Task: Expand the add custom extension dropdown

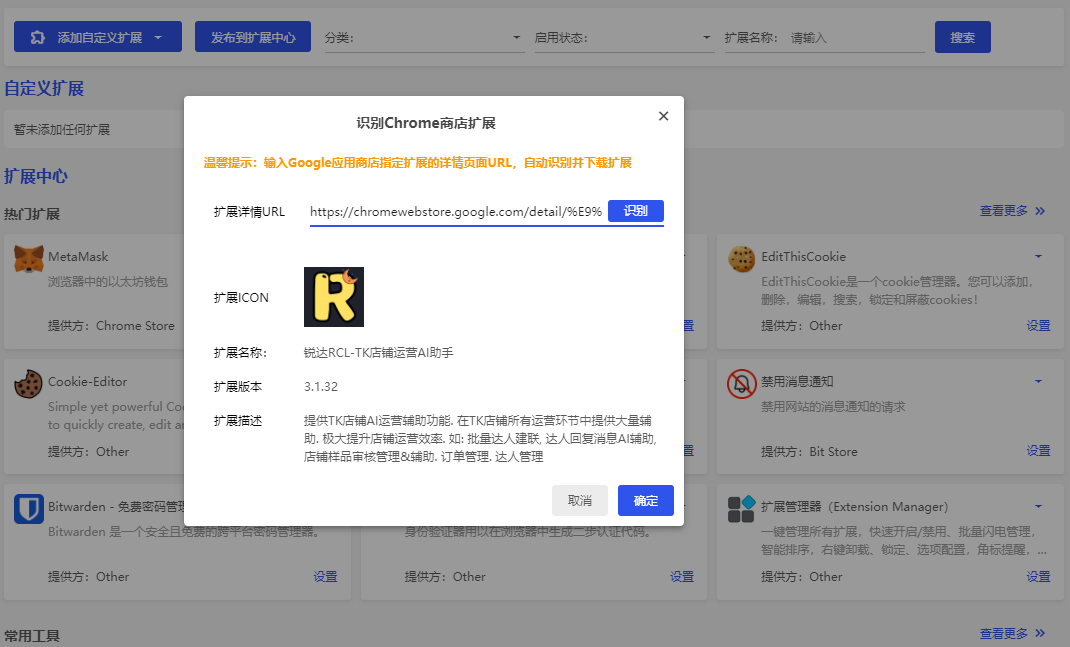Action: point(159,38)
